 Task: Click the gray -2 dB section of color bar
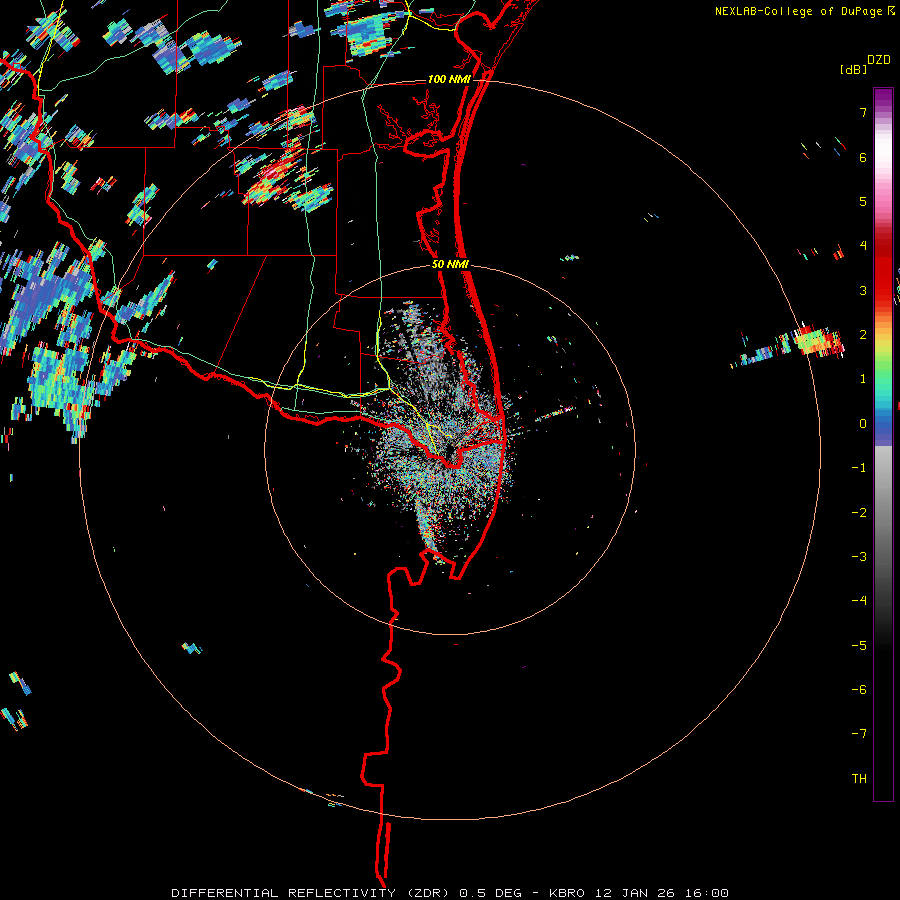(x=883, y=513)
